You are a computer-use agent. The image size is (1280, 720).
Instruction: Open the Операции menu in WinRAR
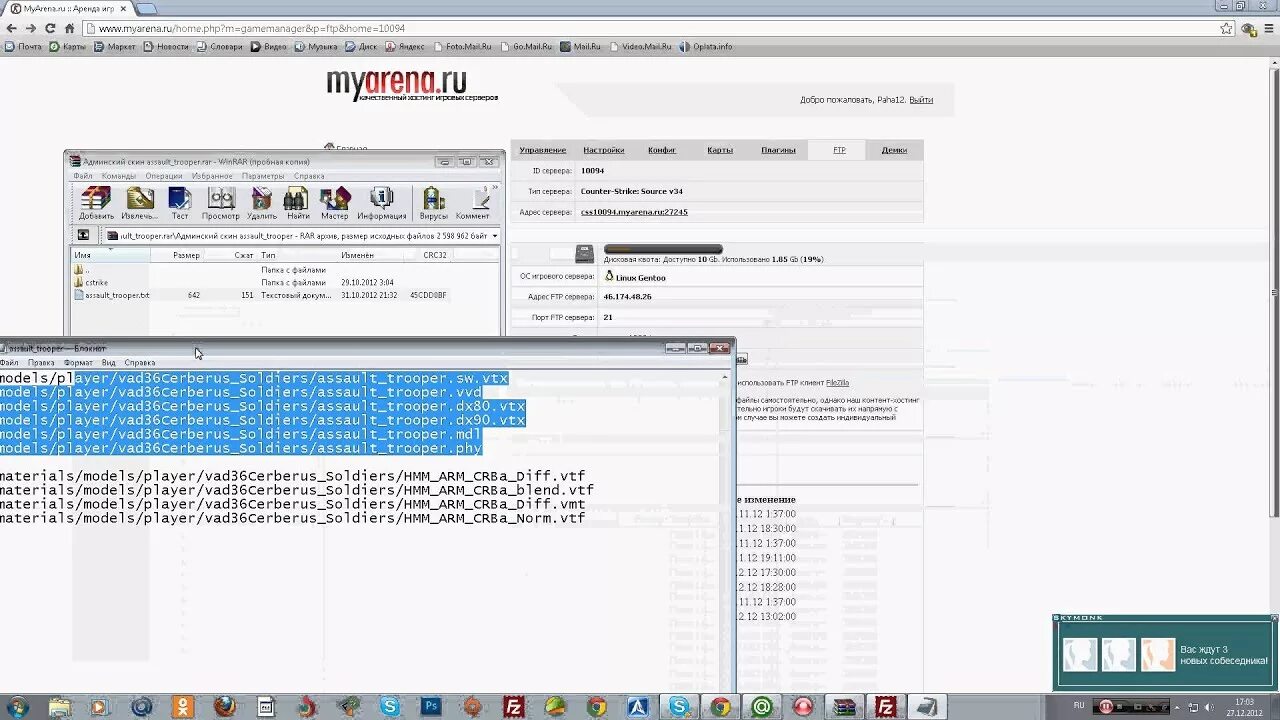click(164, 176)
